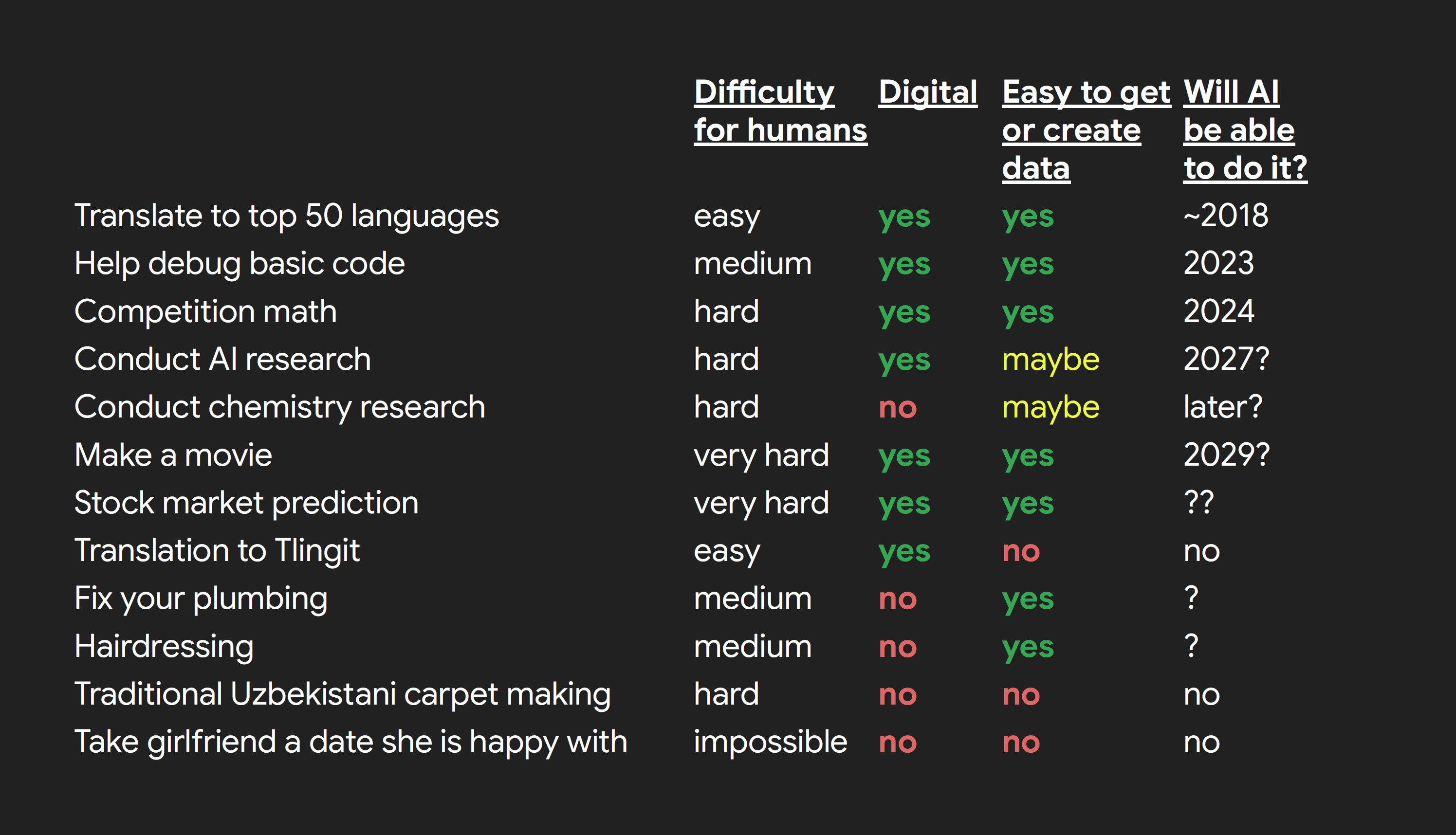The width and height of the screenshot is (1456, 835).
Task: Click the 'Fix your plumbing' row label
Action: 201,599
